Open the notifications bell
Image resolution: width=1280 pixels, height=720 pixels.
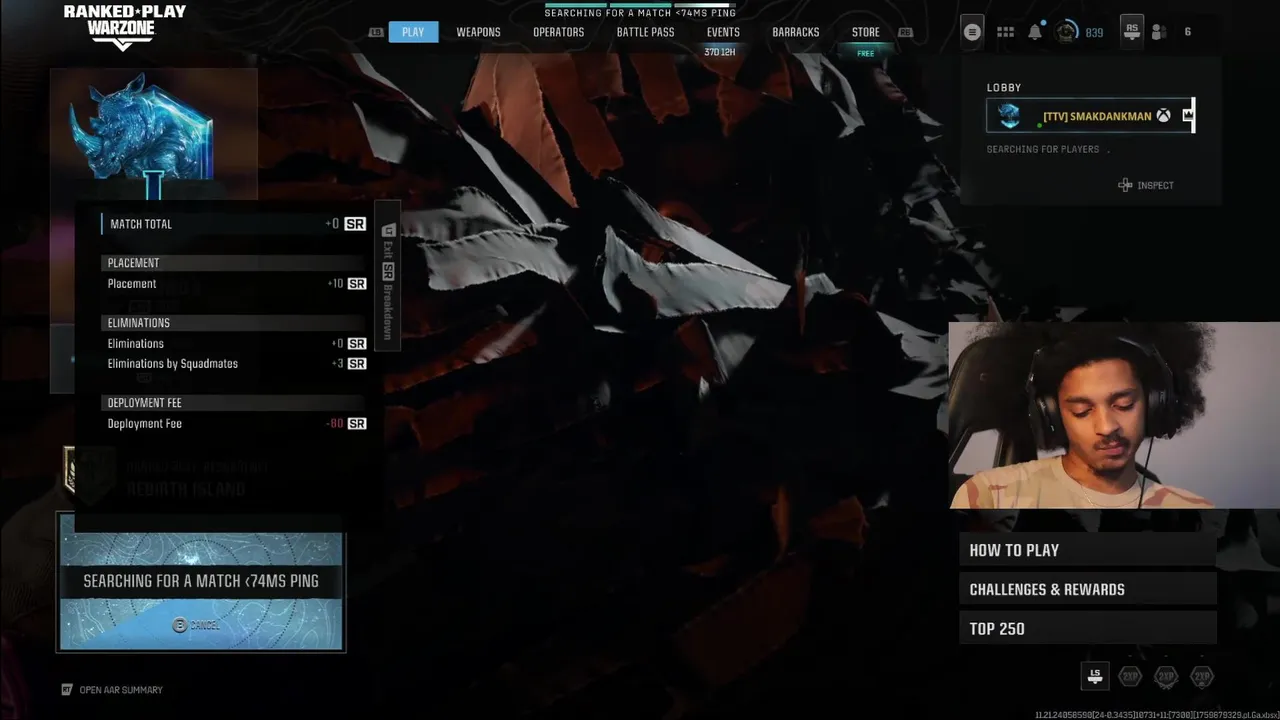(1035, 32)
